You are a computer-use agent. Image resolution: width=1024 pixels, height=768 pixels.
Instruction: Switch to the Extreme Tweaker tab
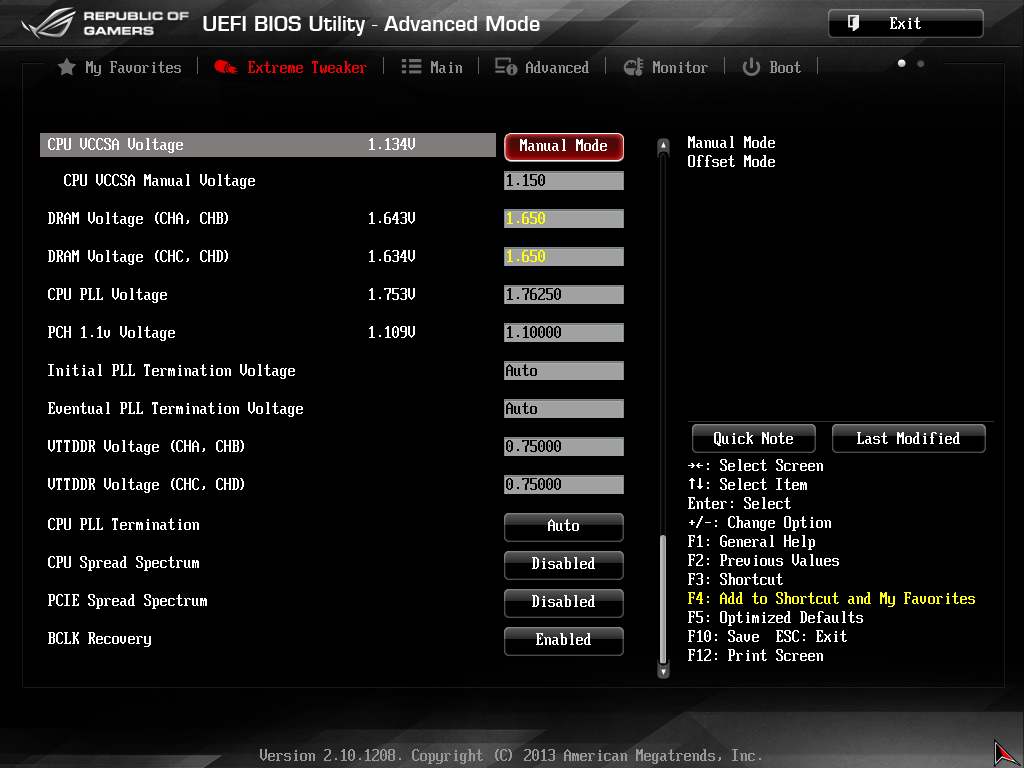[x=291, y=67]
